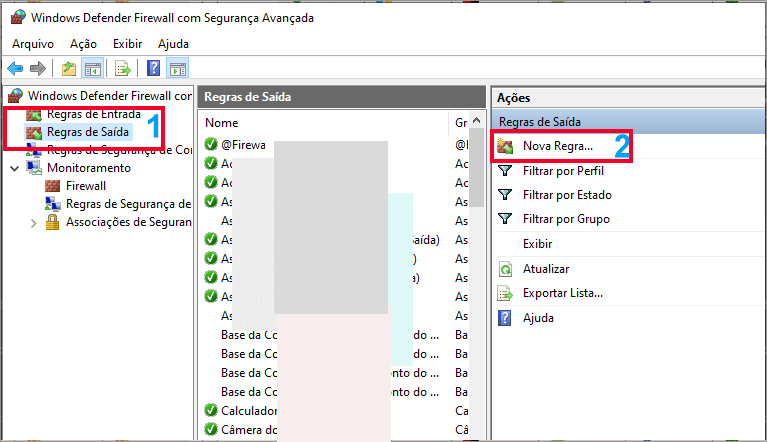Click the Firewall brick icon under Monitoramento

[x=52, y=186]
